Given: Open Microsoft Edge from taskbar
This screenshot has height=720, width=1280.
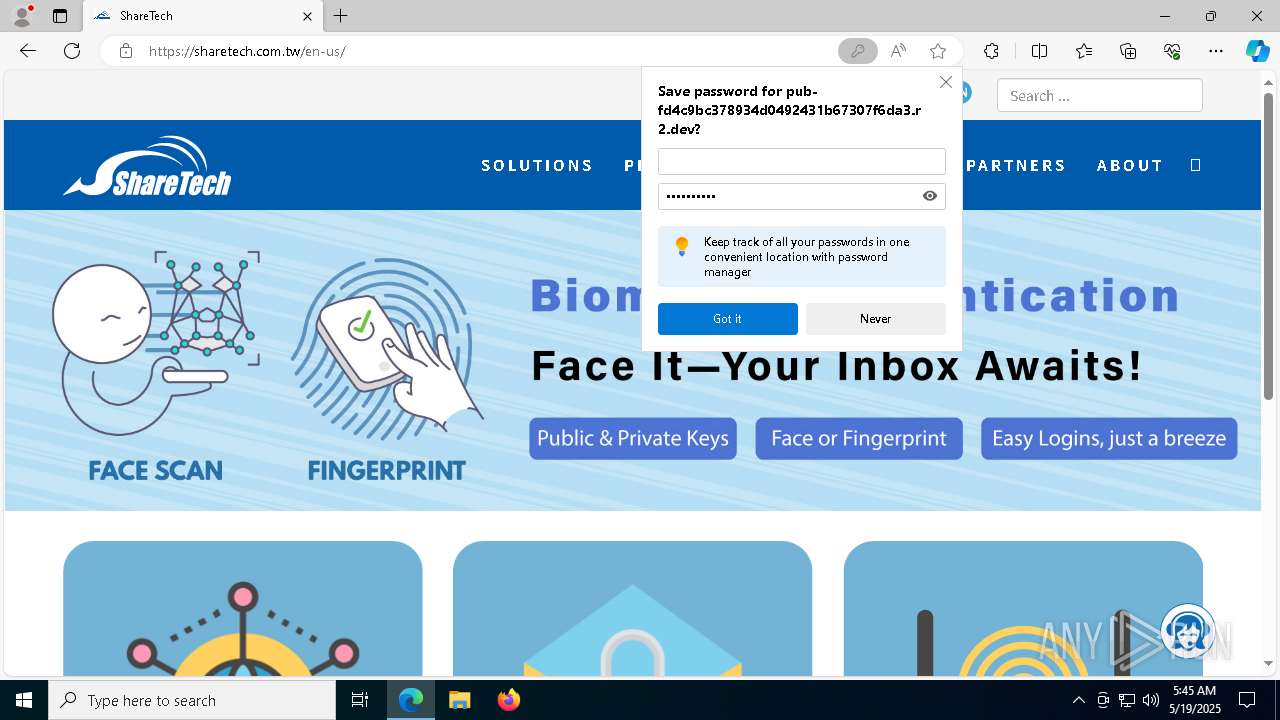Looking at the screenshot, I should 411,700.
